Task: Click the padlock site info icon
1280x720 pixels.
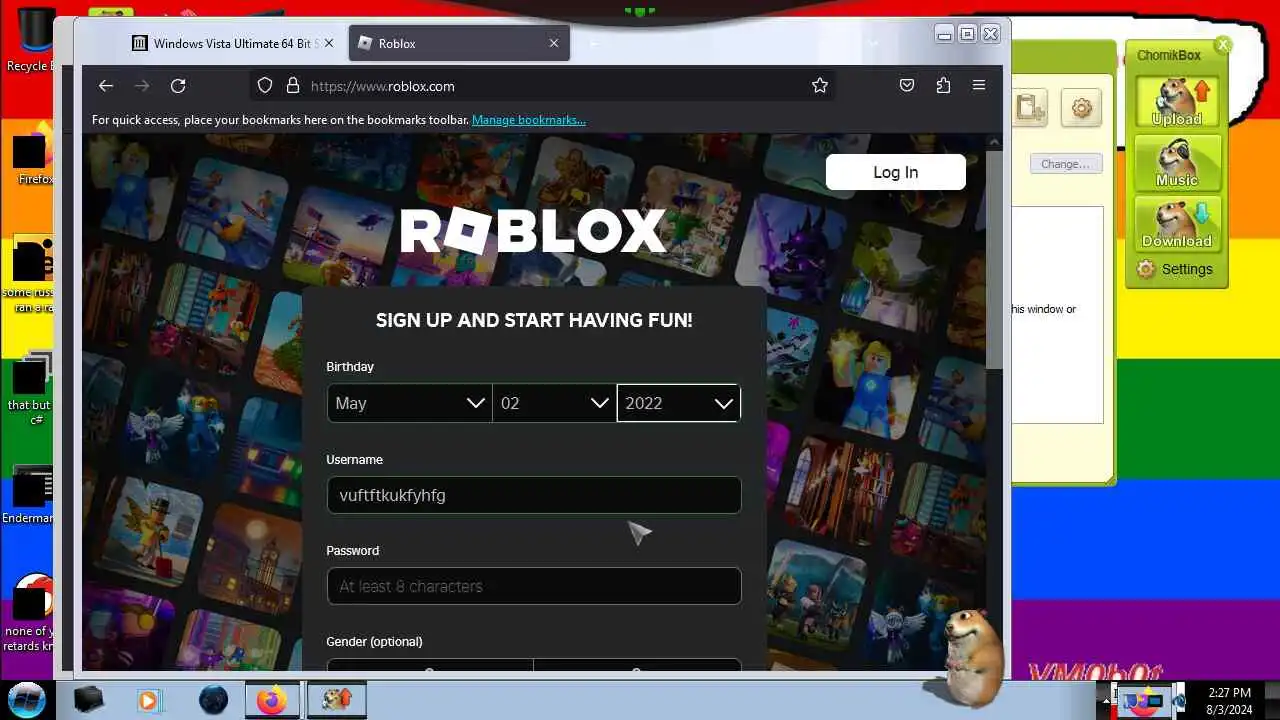Action: click(x=293, y=86)
